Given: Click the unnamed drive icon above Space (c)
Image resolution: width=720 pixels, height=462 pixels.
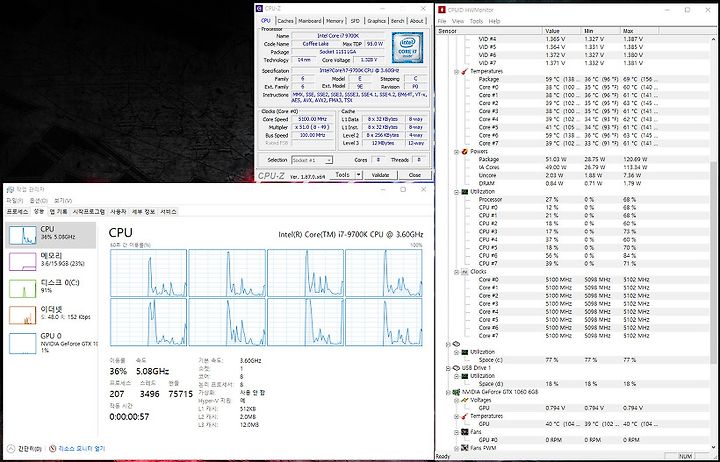Looking at the screenshot, I should [x=456, y=344].
